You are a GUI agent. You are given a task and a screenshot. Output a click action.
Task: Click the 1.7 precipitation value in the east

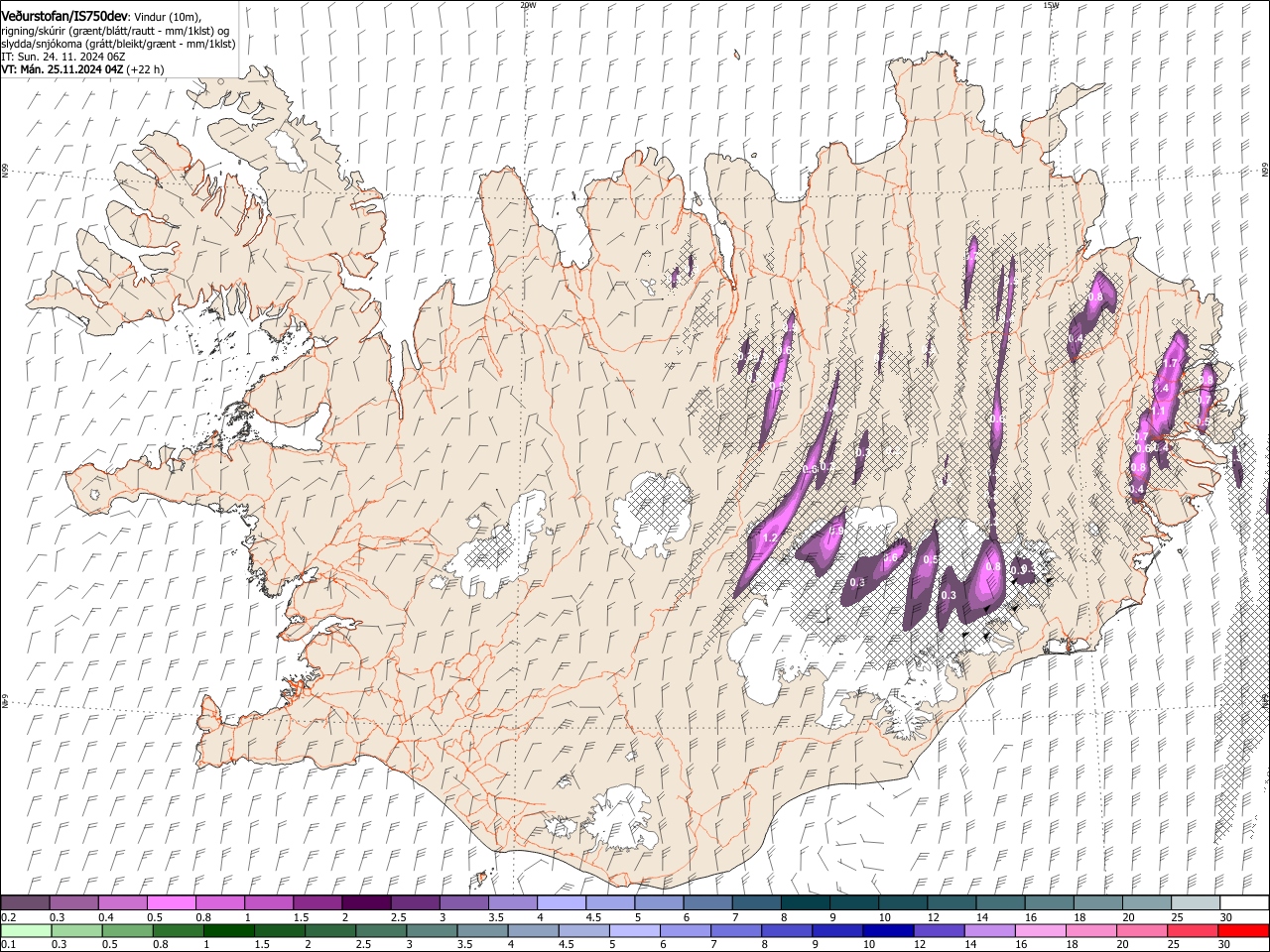click(1172, 365)
